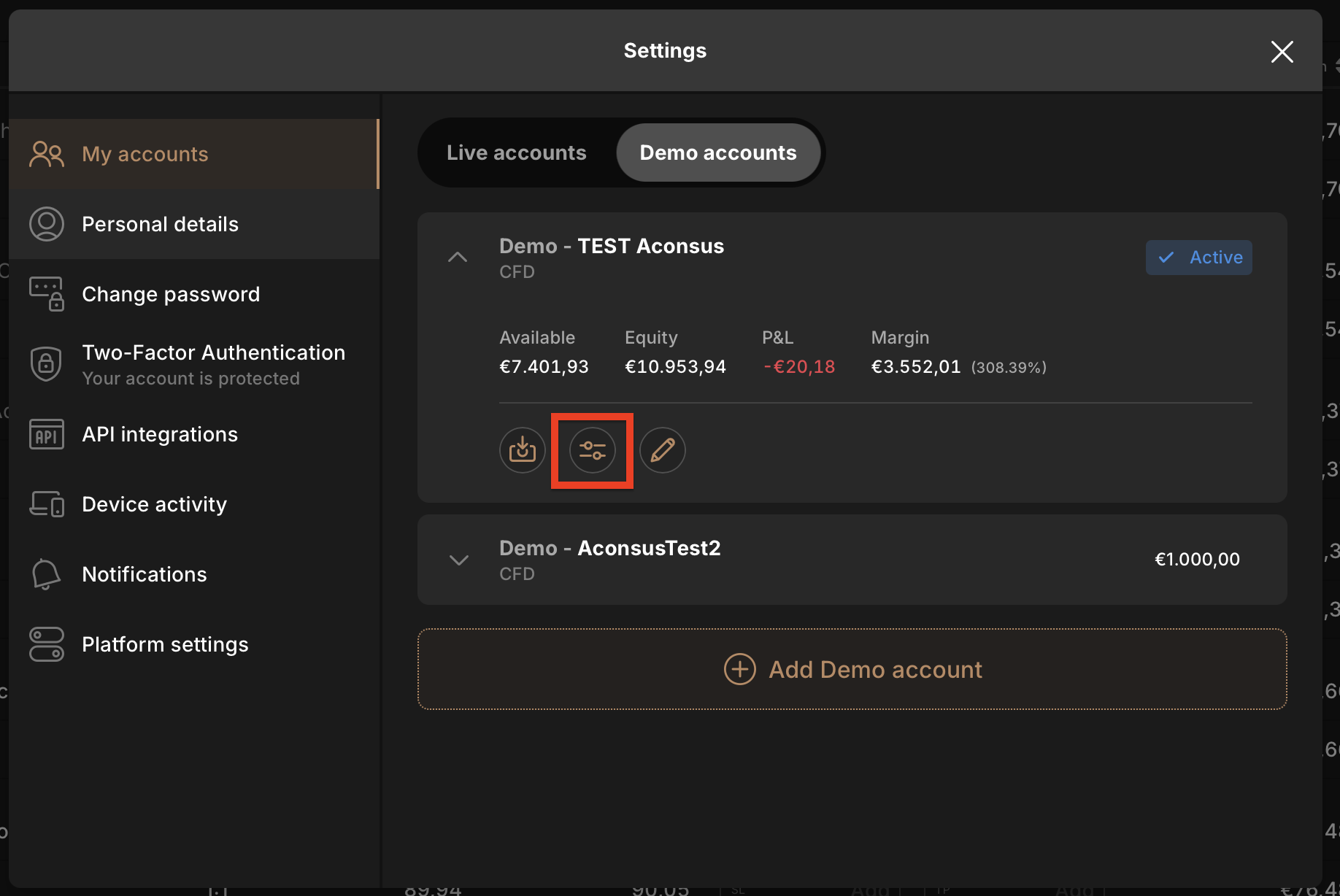Collapse the Demo TEST Aconsus account card
This screenshot has height=896, width=1340.
click(x=458, y=257)
